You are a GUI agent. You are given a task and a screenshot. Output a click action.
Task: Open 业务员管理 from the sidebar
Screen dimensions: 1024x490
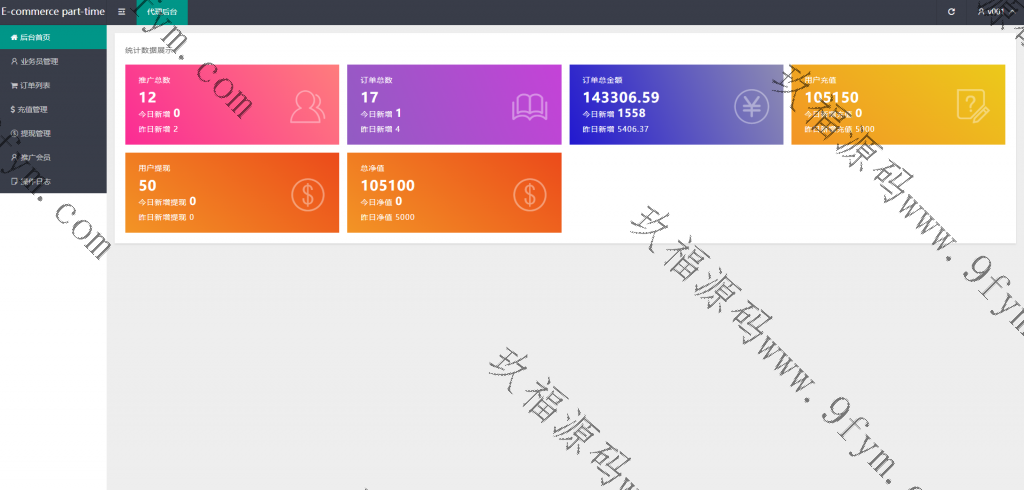[40, 61]
